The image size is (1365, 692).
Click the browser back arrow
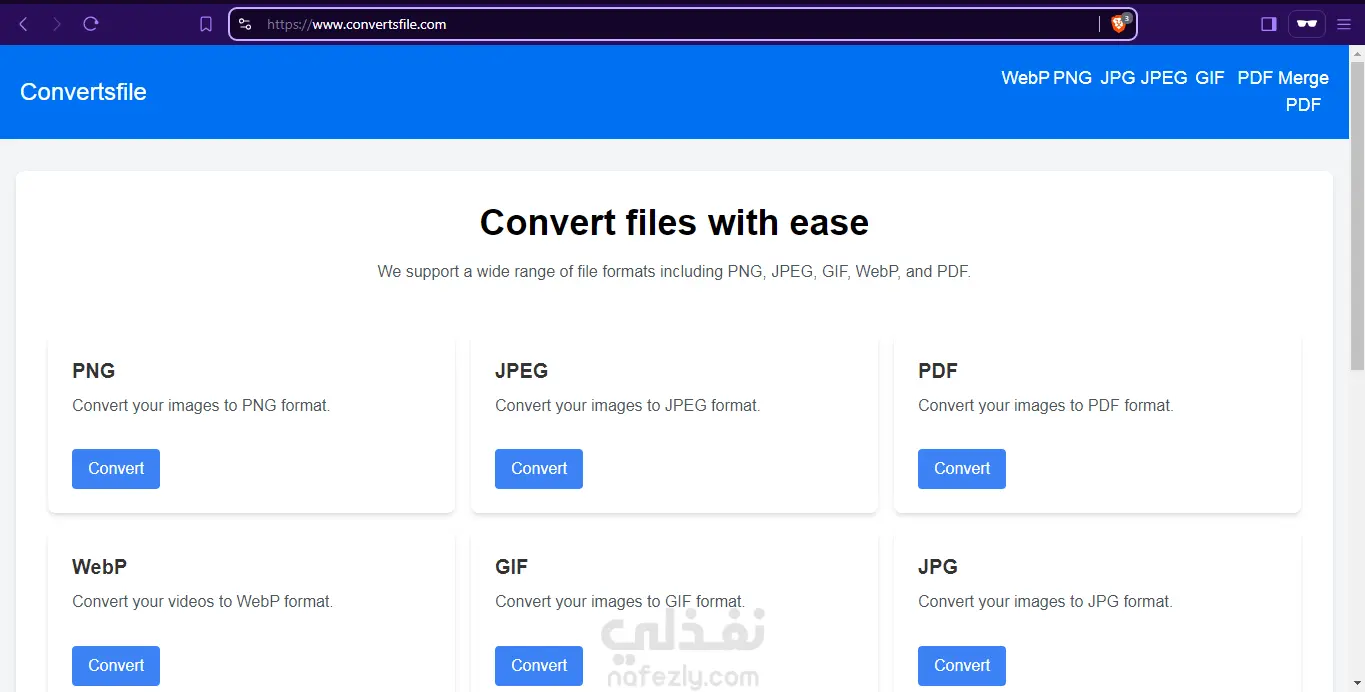coord(24,24)
